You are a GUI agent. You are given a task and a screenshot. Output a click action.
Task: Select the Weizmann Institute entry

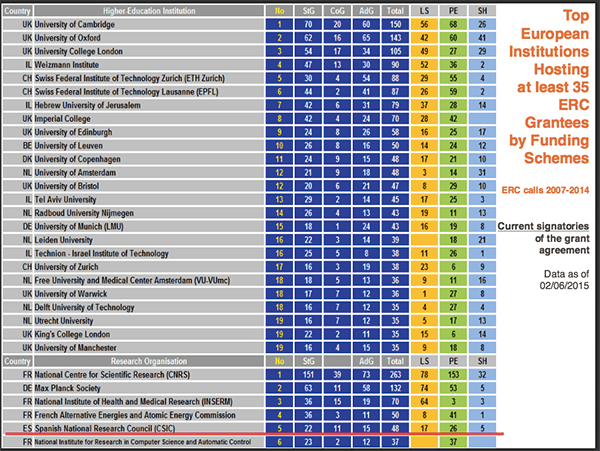coord(67,65)
